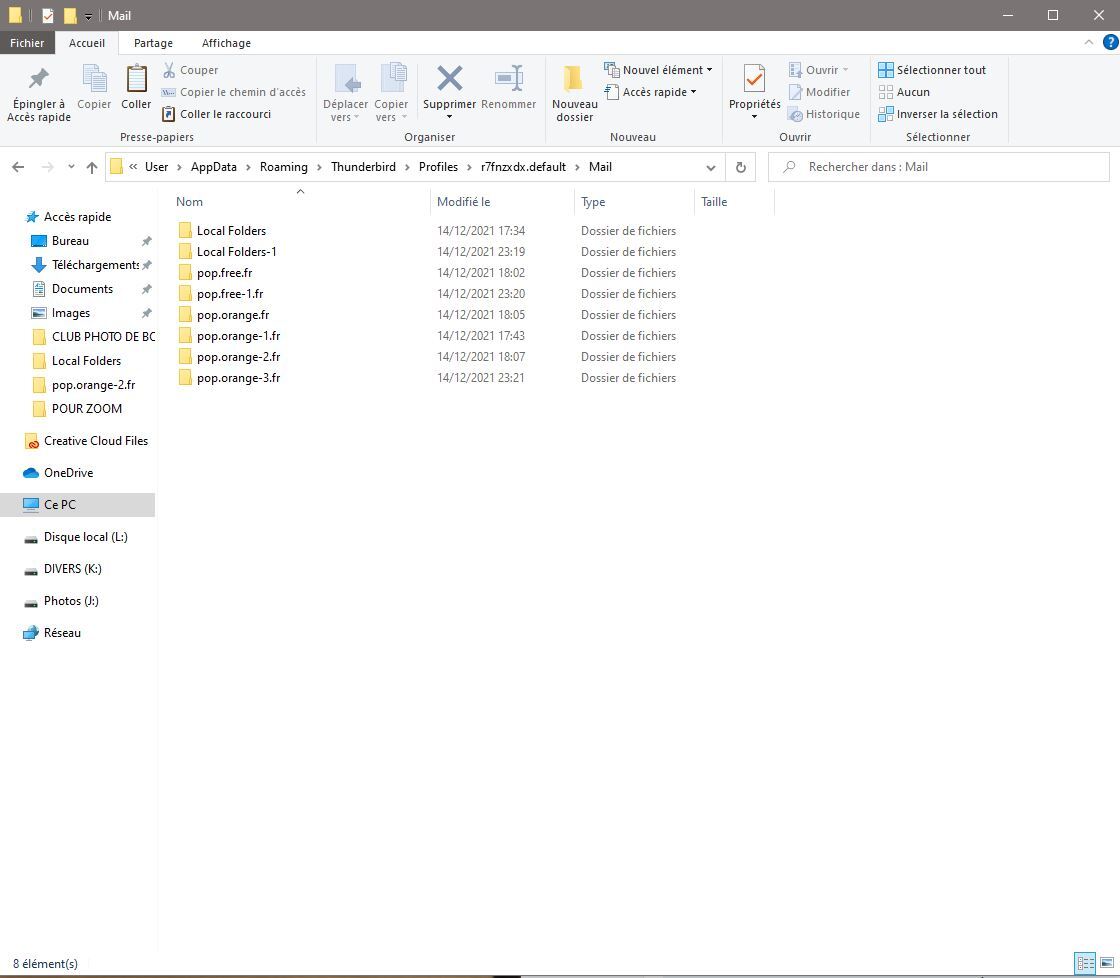1120x978 pixels.
Task: Select Ce PC in sidebar
Action: click(77, 504)
